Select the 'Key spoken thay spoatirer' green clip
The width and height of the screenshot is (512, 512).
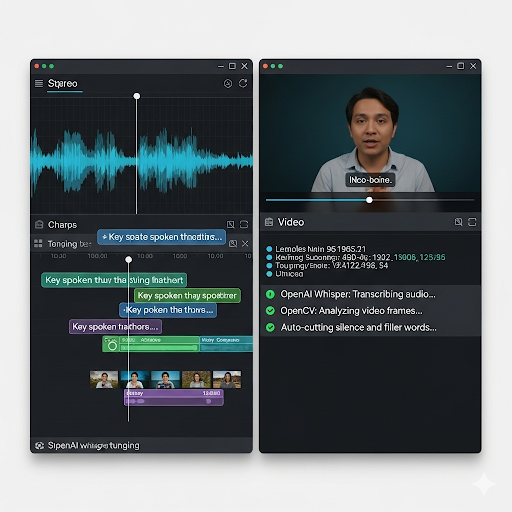coord(187,295)
